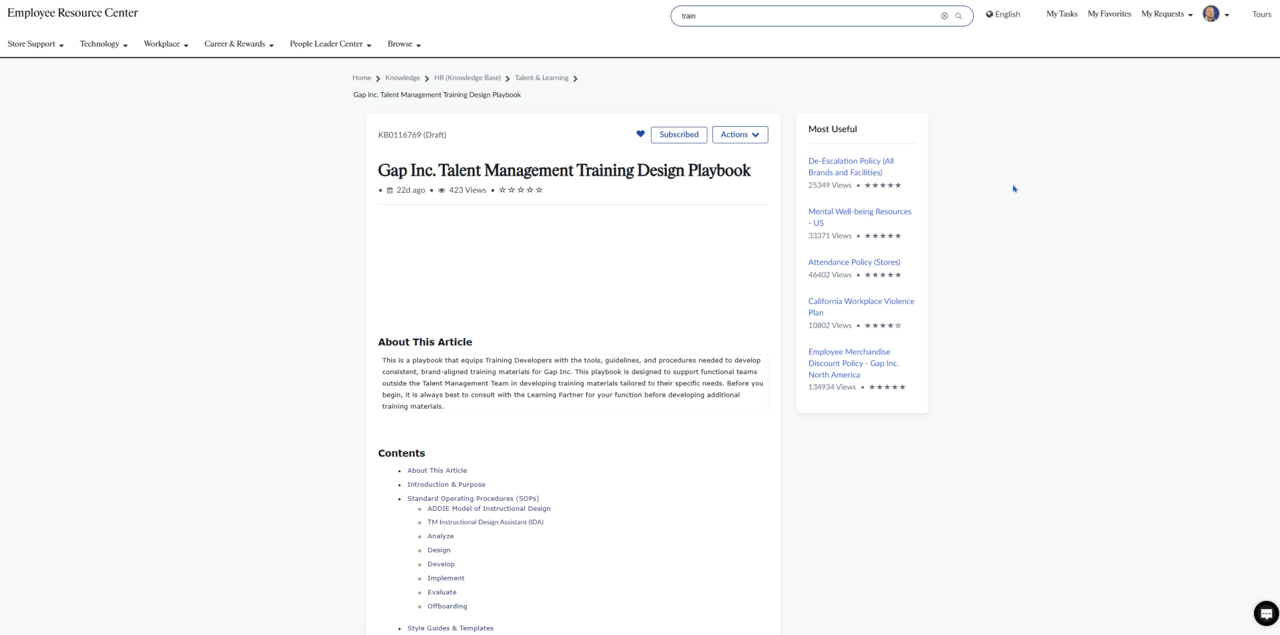Jump to ADDIE Model of Instructional Design
The height and width of the screenshot is (635, 1280).
(489, 508)
